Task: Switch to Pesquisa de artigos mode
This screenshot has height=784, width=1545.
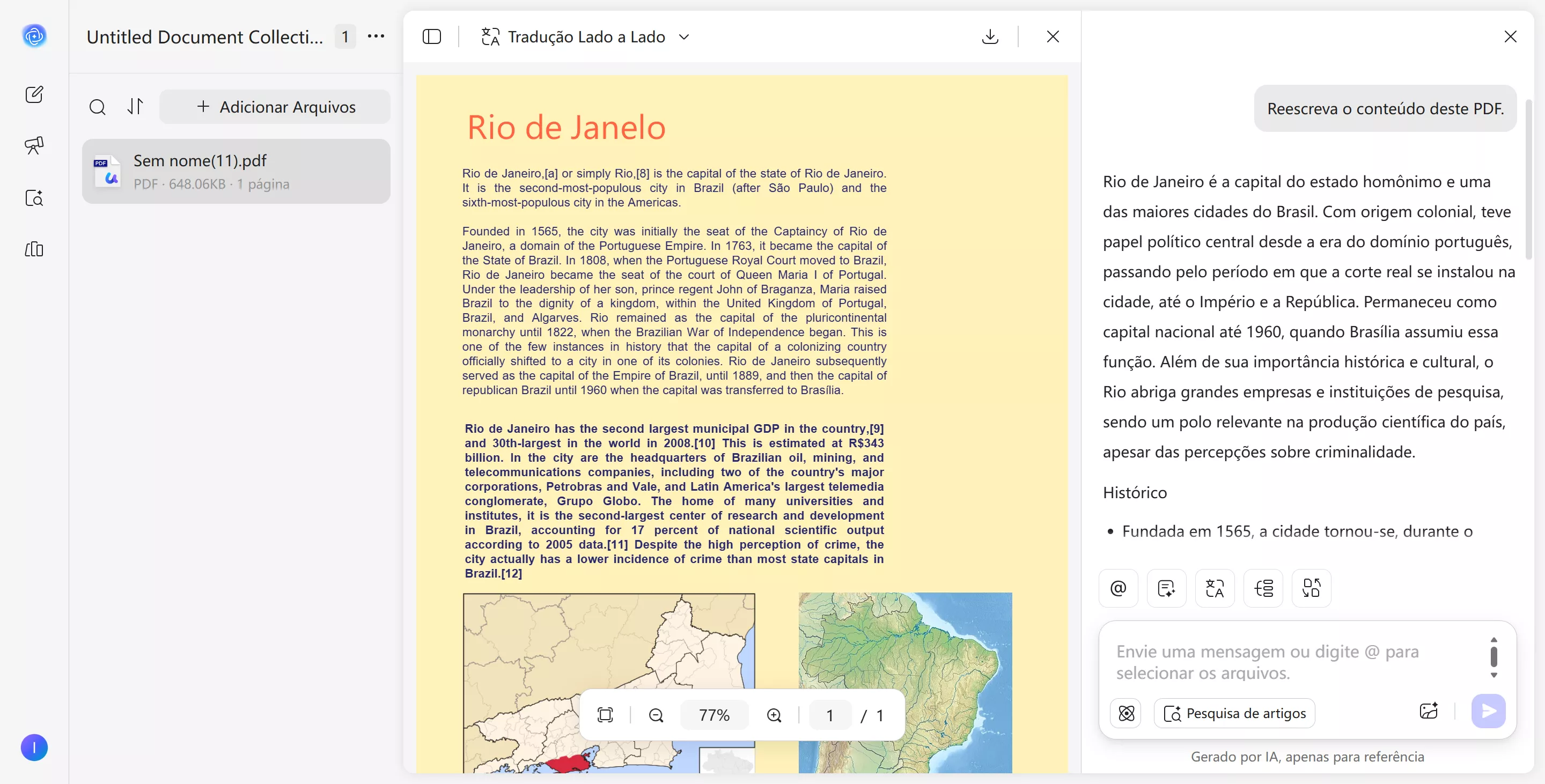Action: click(1234, 713)
